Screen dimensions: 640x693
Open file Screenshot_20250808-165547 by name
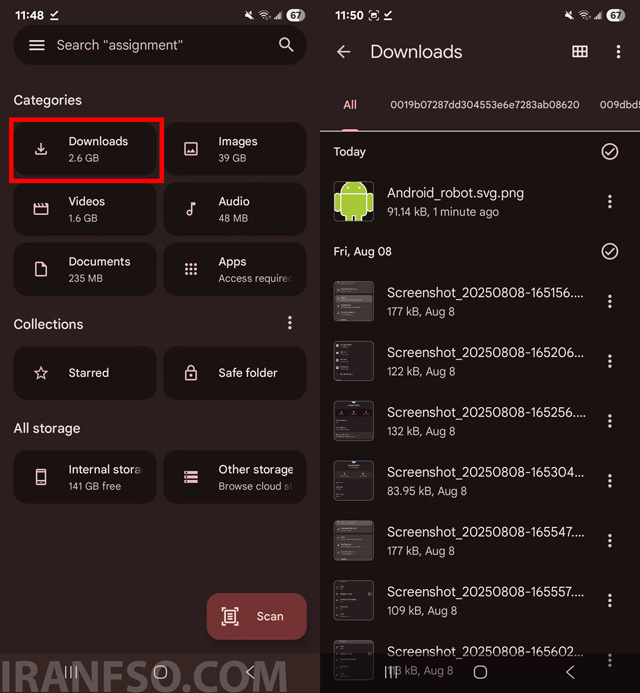tap(486, 532)
